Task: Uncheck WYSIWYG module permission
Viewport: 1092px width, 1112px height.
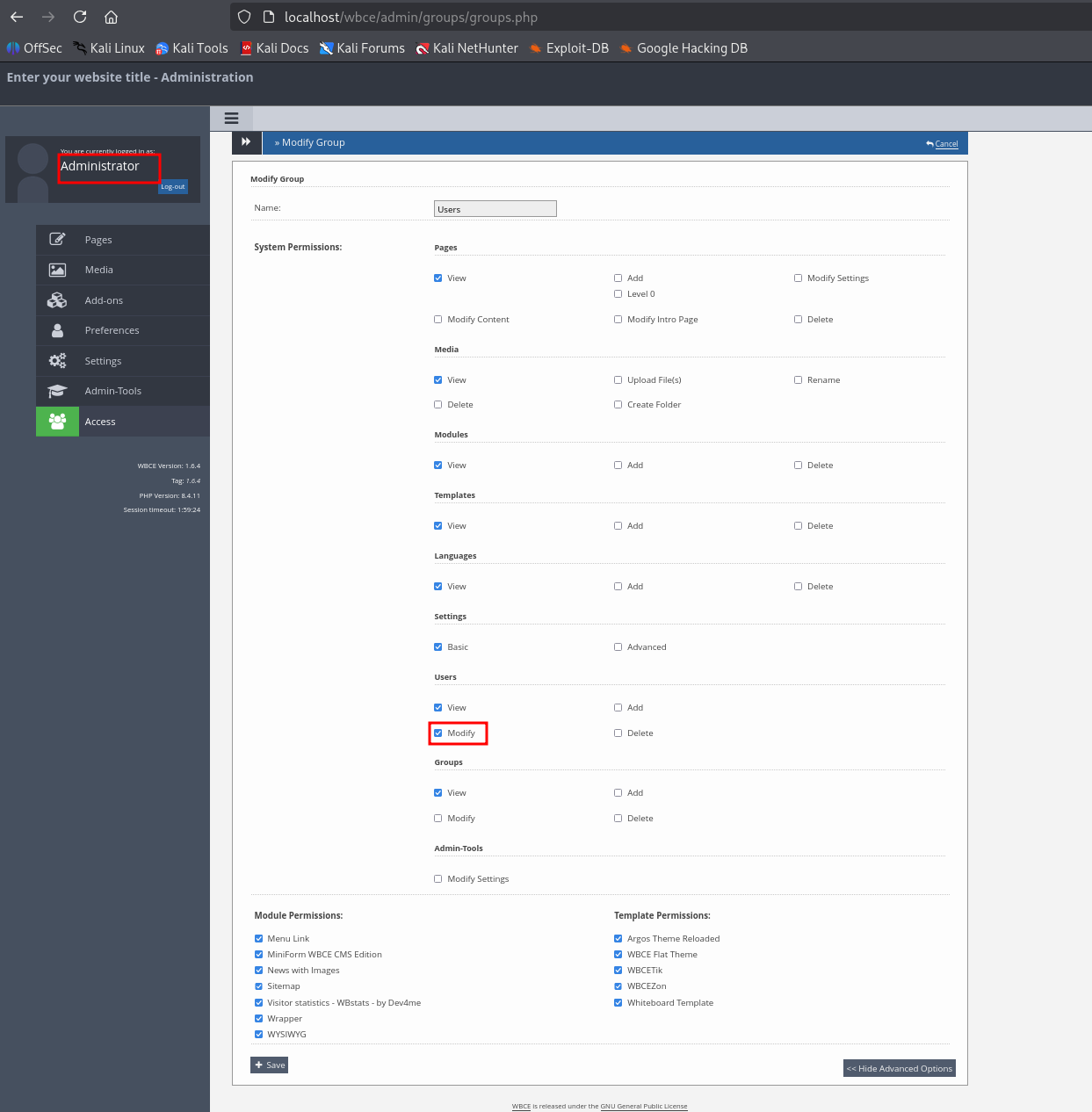Action: [x=259, y=1034]
